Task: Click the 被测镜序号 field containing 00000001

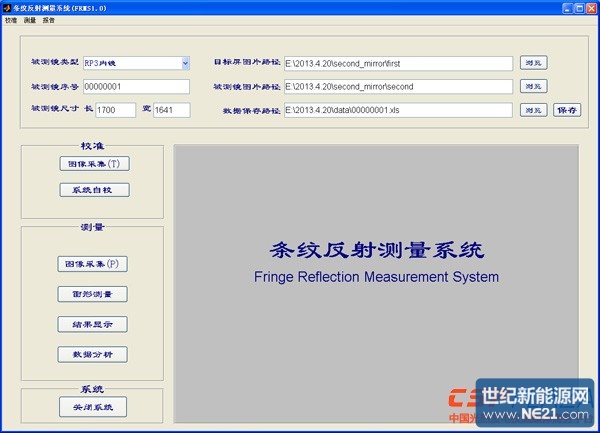Action: 135,87
